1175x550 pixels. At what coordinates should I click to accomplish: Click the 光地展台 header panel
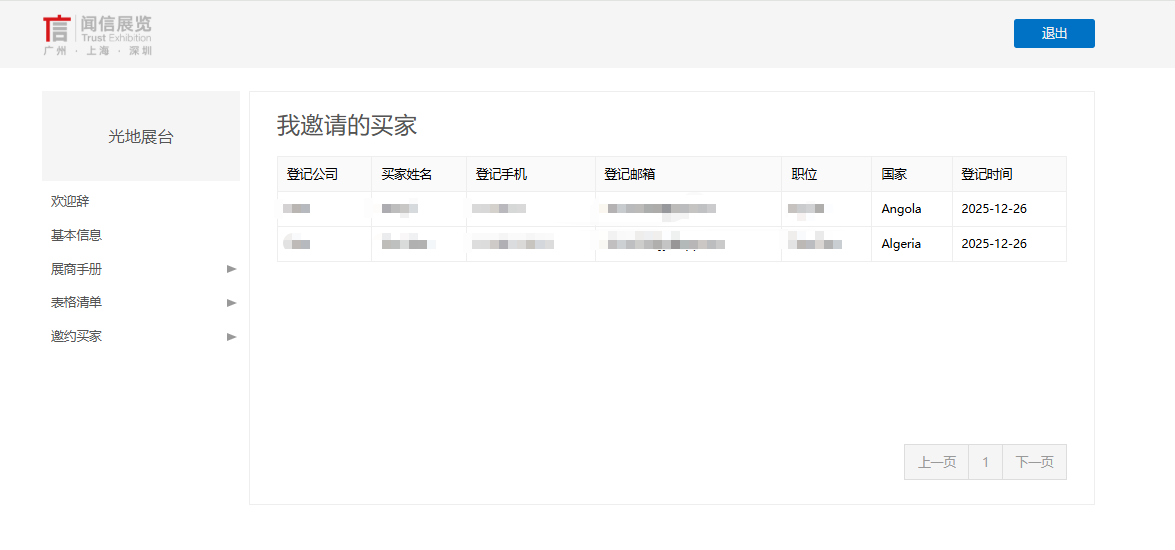pyautogui.click(x=140, y=137)
